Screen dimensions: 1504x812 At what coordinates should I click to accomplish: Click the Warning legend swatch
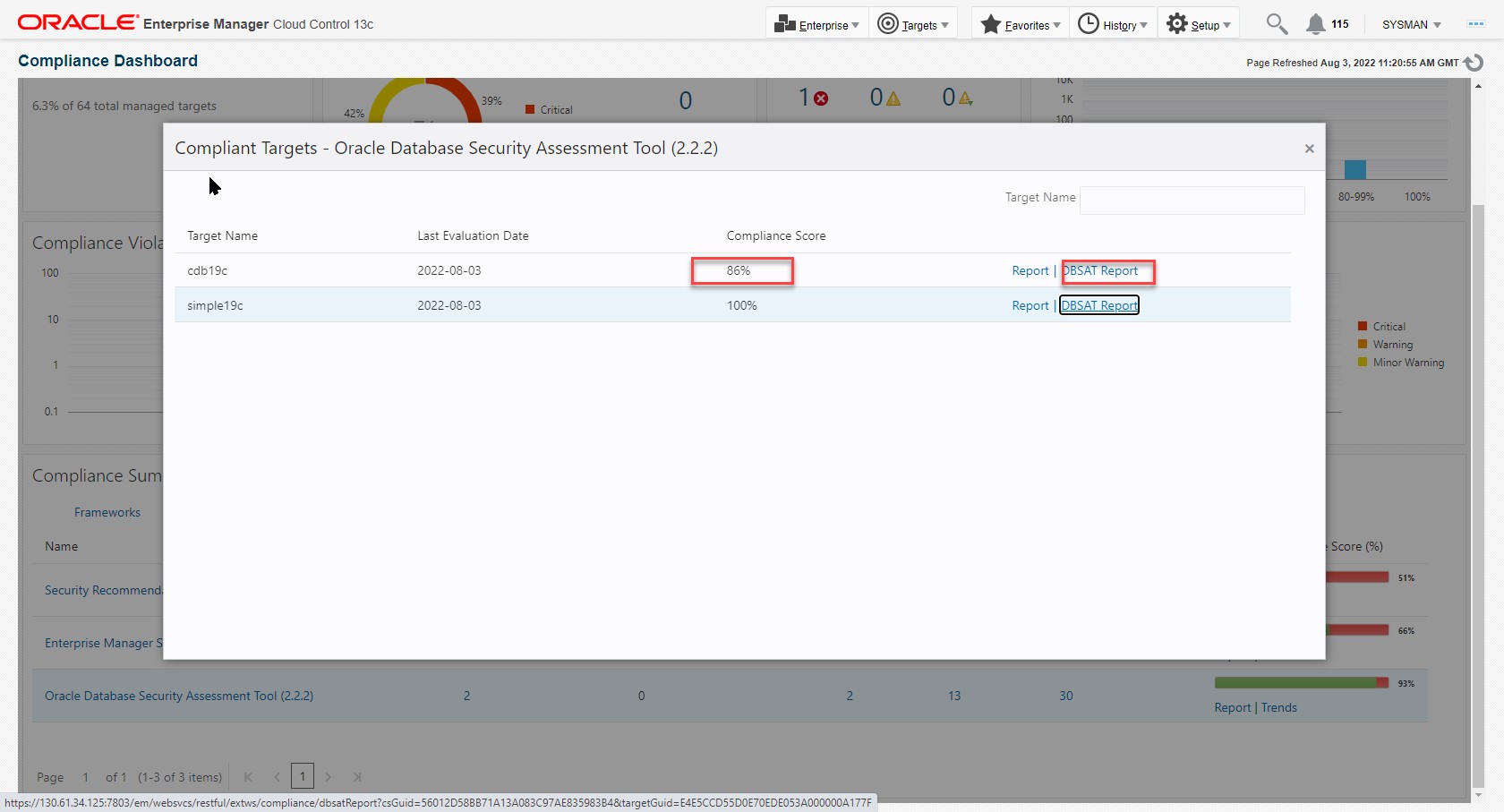pyautogui.click(x=1363, y=345)
